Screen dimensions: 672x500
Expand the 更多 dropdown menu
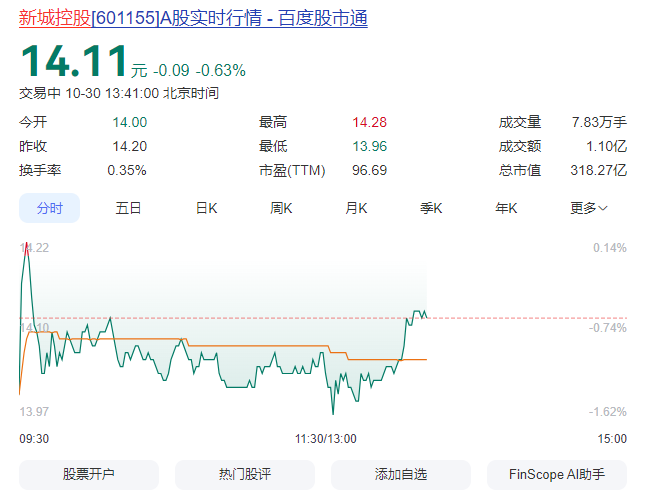tap(589, 208)
